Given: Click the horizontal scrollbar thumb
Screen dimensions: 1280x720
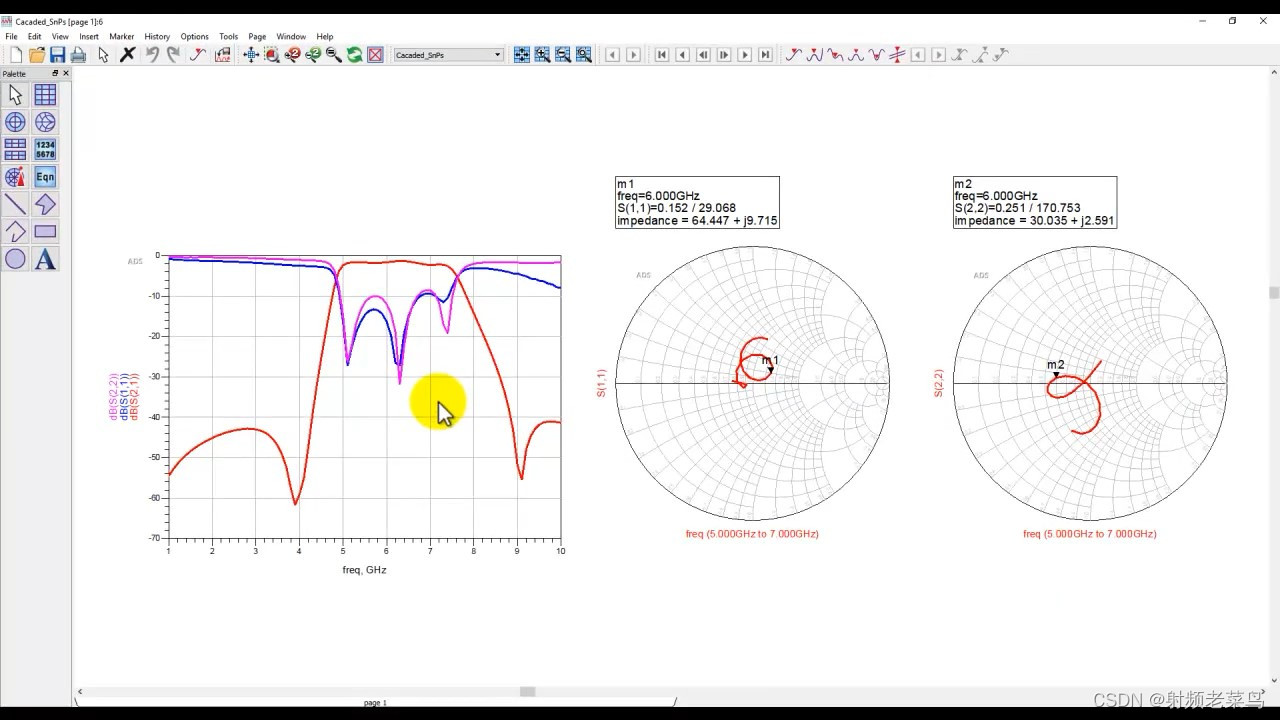Looking at the screenshot, I should pos(527,692).
